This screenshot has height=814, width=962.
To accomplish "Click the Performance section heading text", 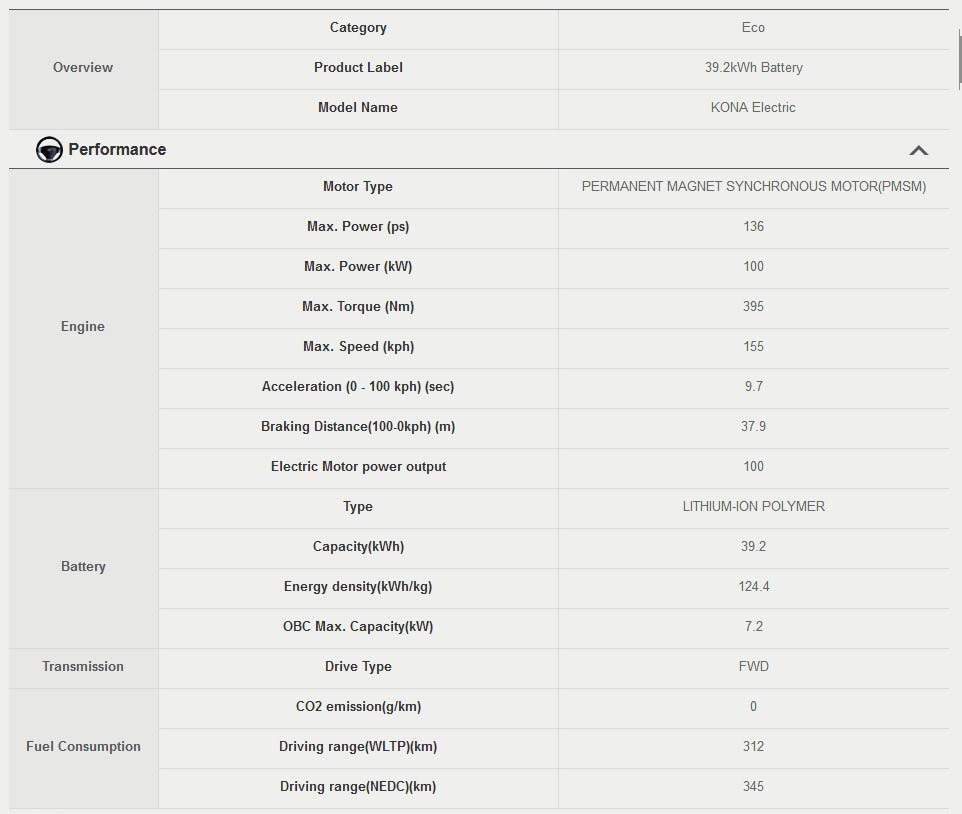I will coord(117,150).
